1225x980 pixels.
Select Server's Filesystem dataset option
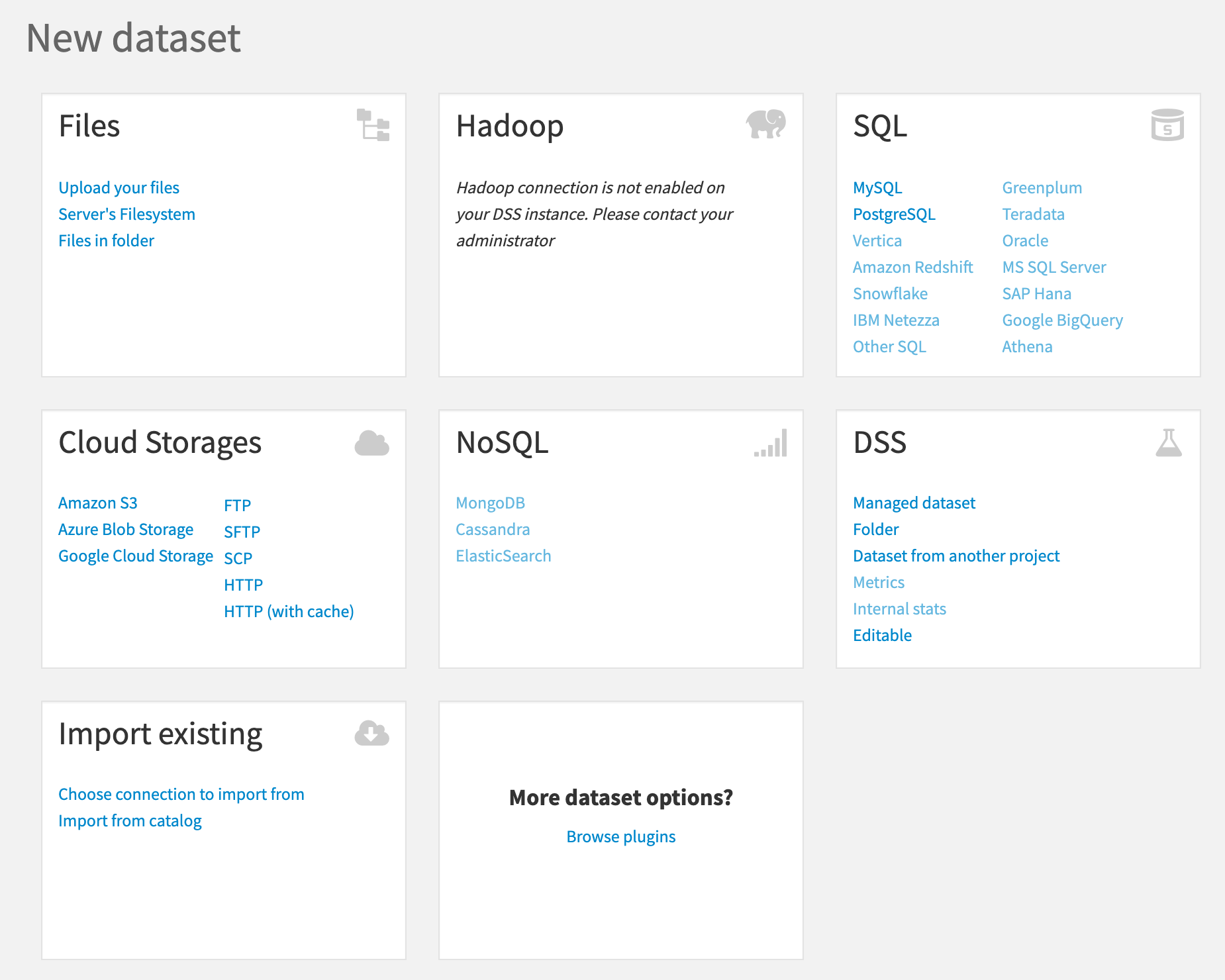126,215
